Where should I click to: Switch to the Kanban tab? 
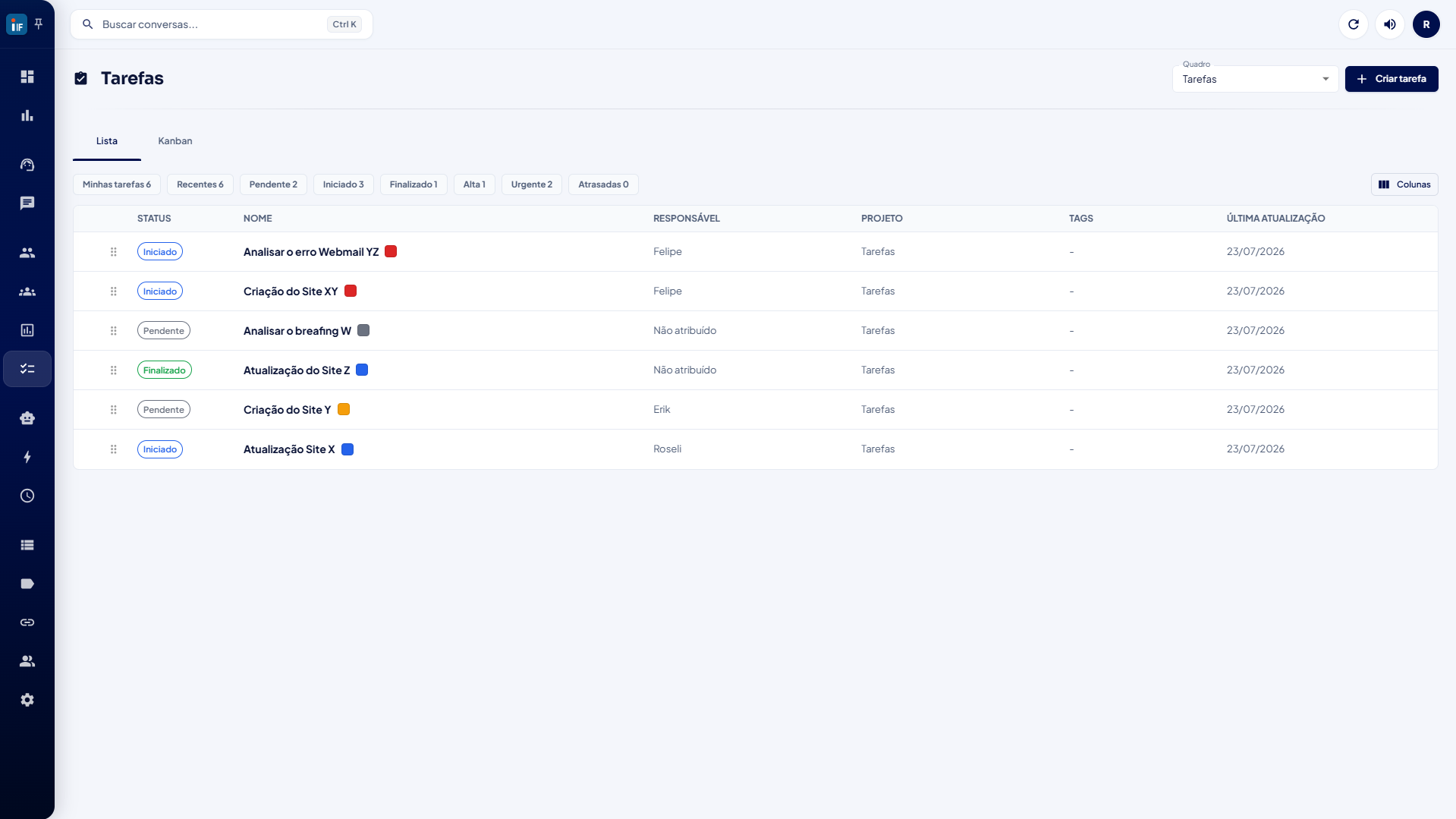coord(175,141)
